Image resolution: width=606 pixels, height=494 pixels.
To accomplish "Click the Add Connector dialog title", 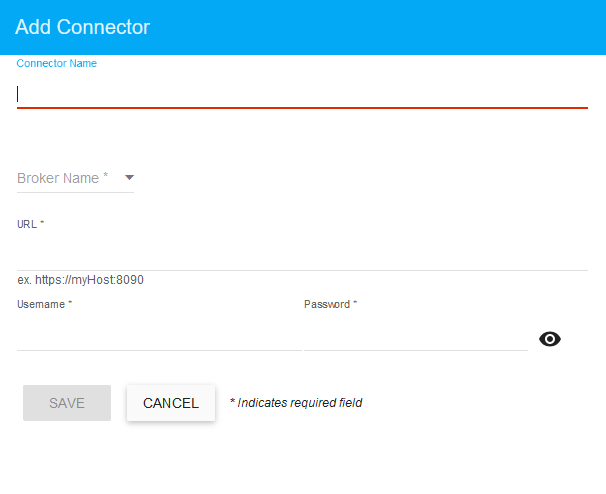I will coord(82,27).
